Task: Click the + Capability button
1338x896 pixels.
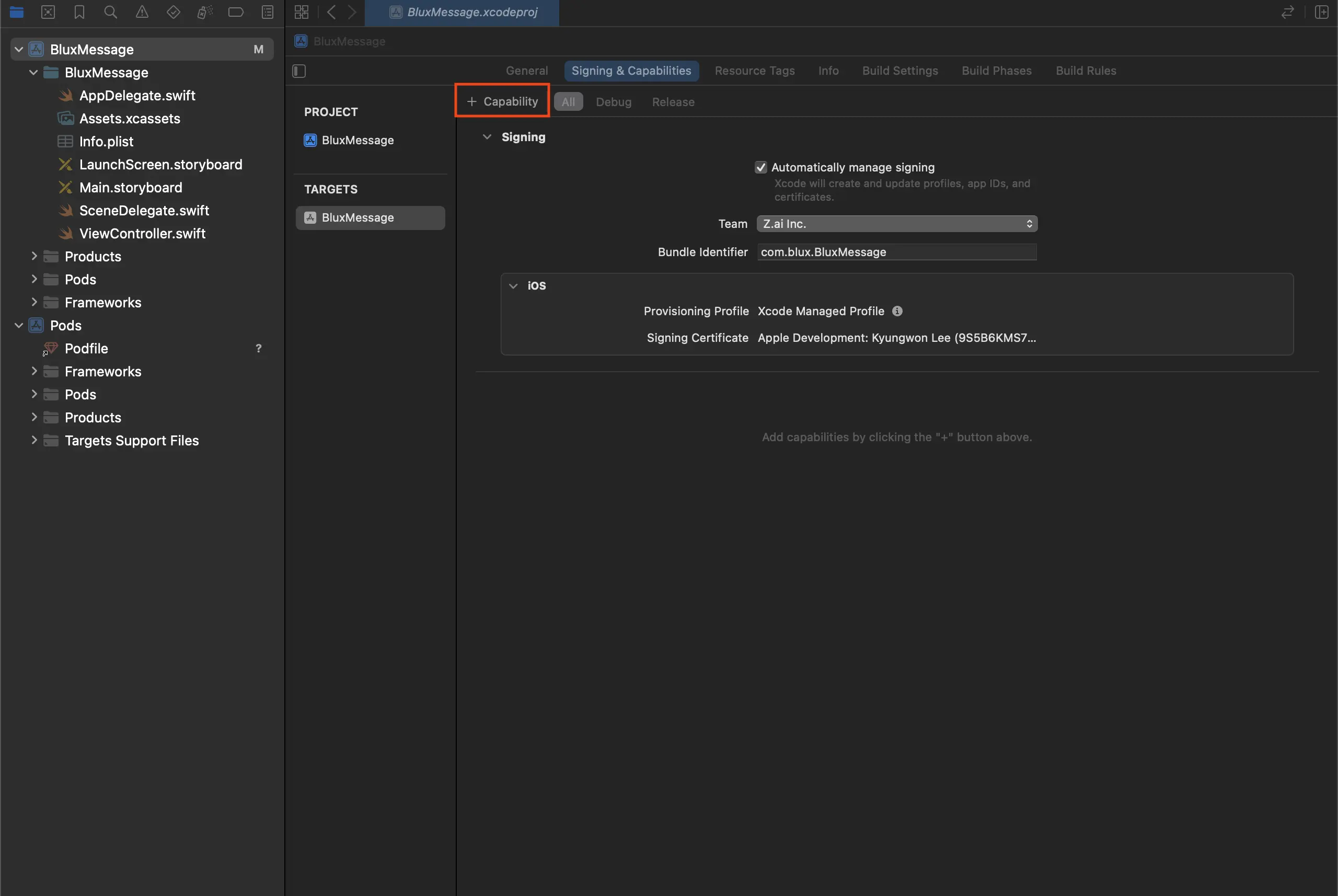Action: pyautogui.click(x=502, y=101)
